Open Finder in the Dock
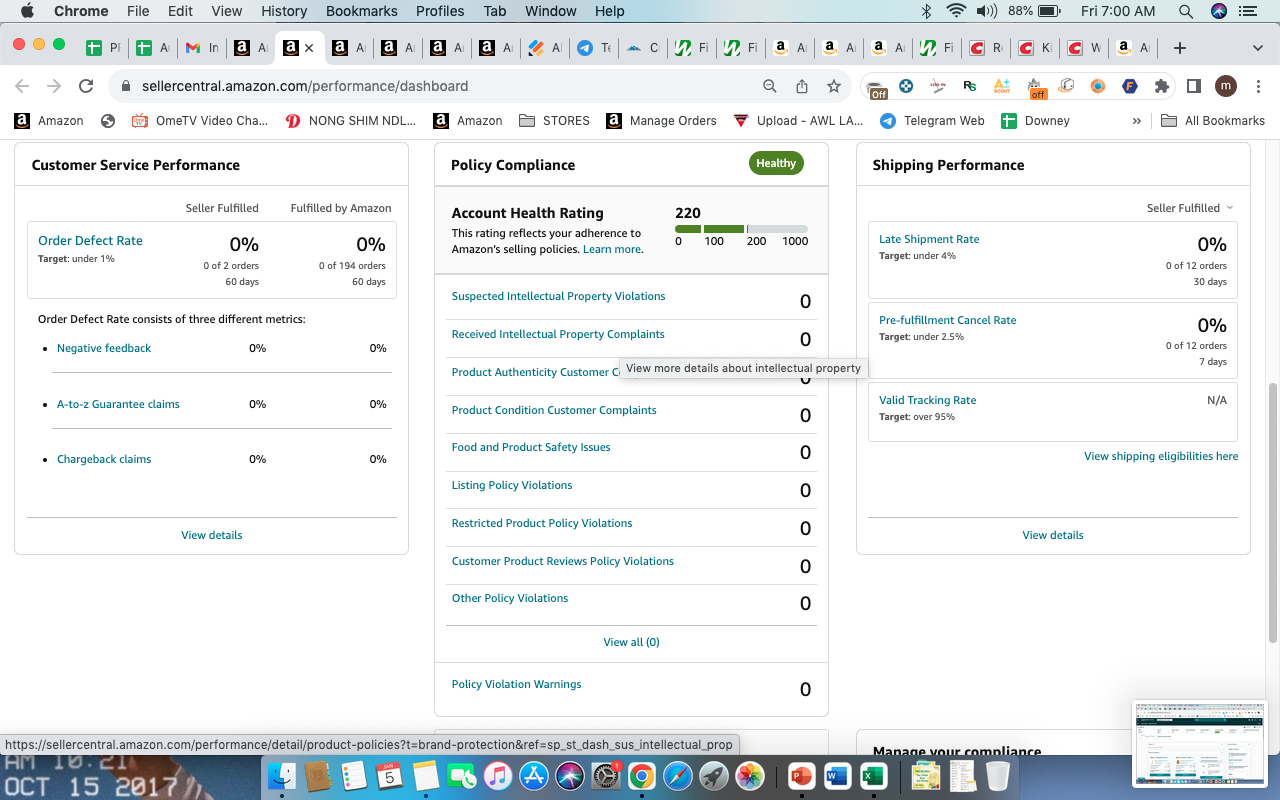 (283, 775)
